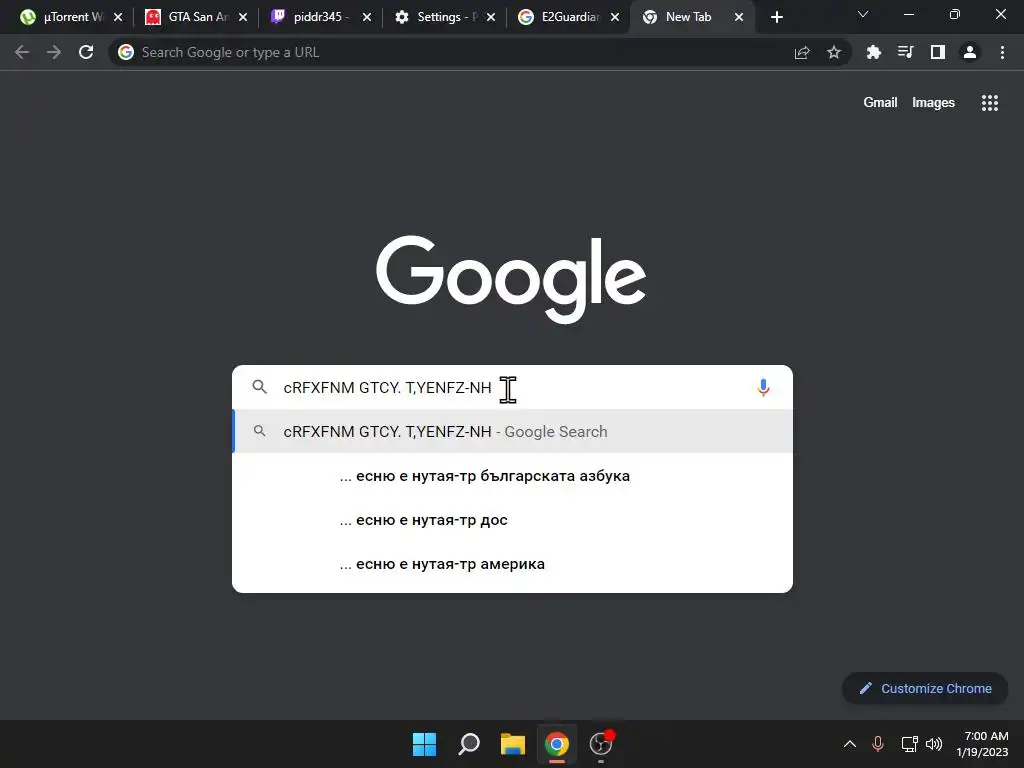Click the magnifier icon in the search box
This screenshot has height=768, width=1024.
(x=259, y=387)
